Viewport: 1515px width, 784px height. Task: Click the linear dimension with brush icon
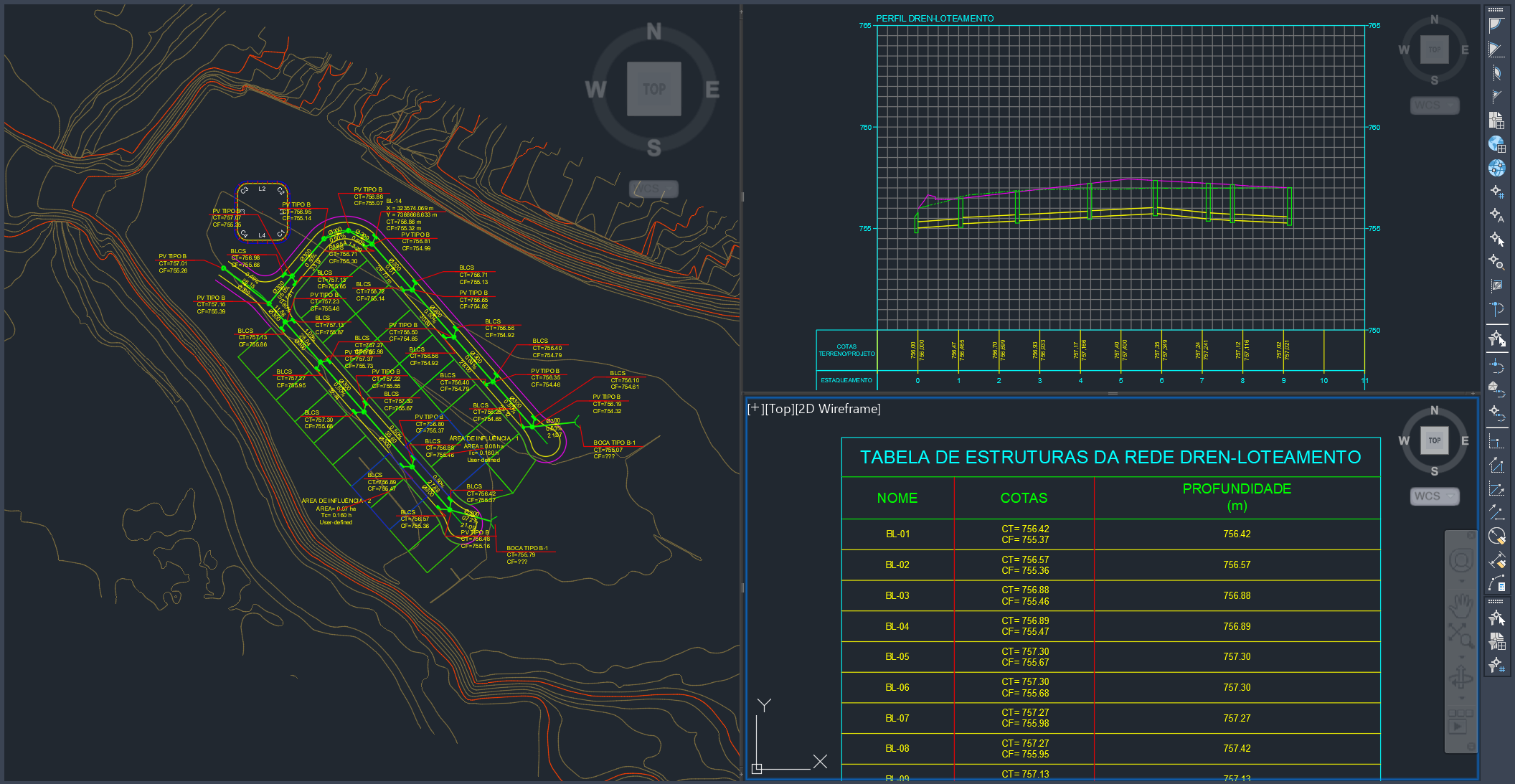1496,560
